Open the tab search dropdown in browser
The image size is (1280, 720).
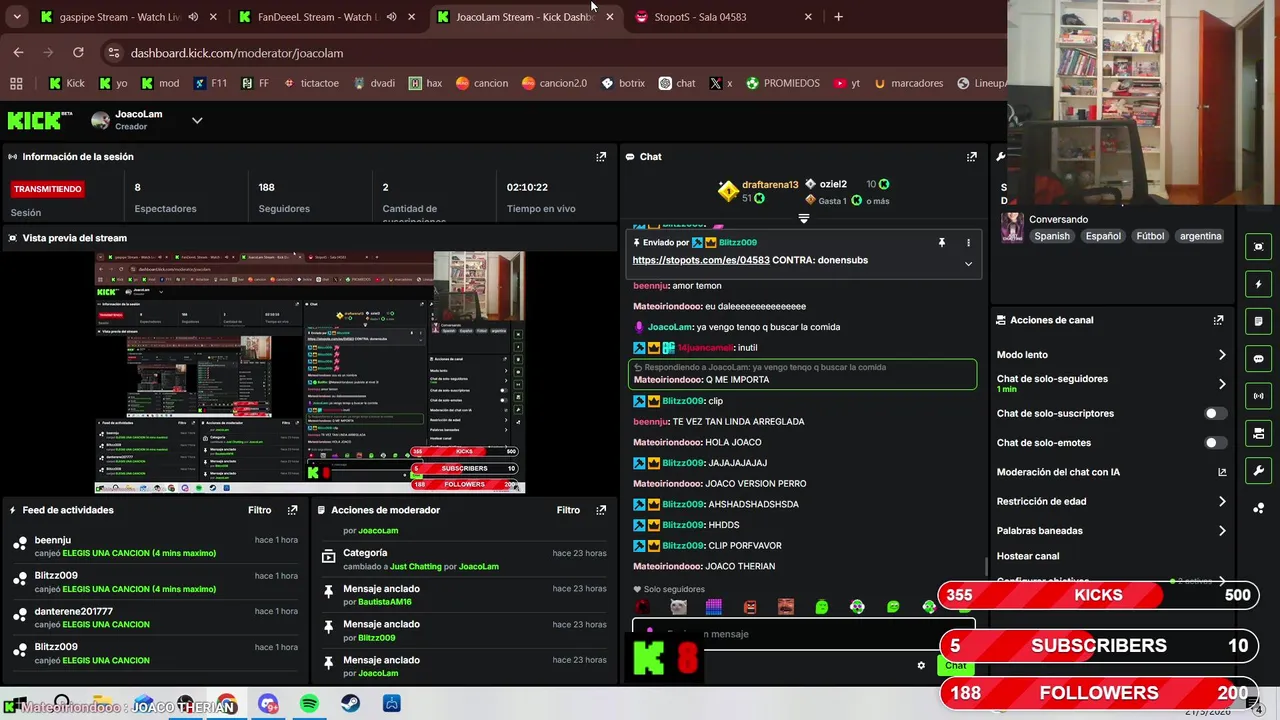pyautogui.click(x=18, y=17)
